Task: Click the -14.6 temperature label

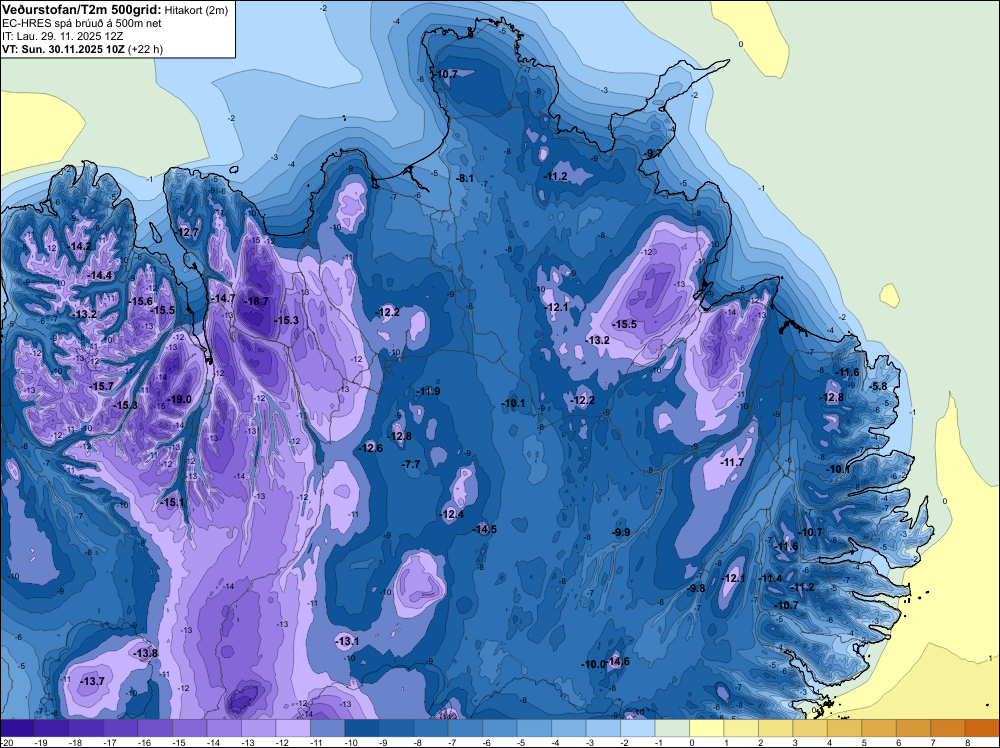Action: coord(619,661)
